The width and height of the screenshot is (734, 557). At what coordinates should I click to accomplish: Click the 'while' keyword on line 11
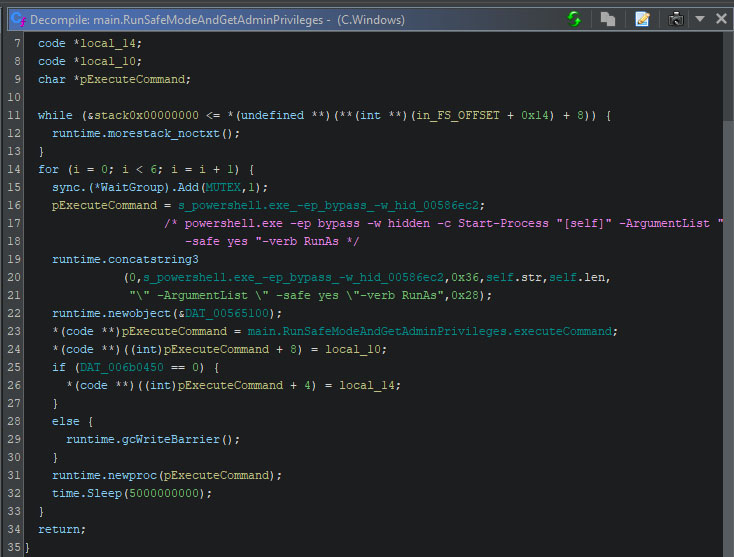(x=55, y=116)
